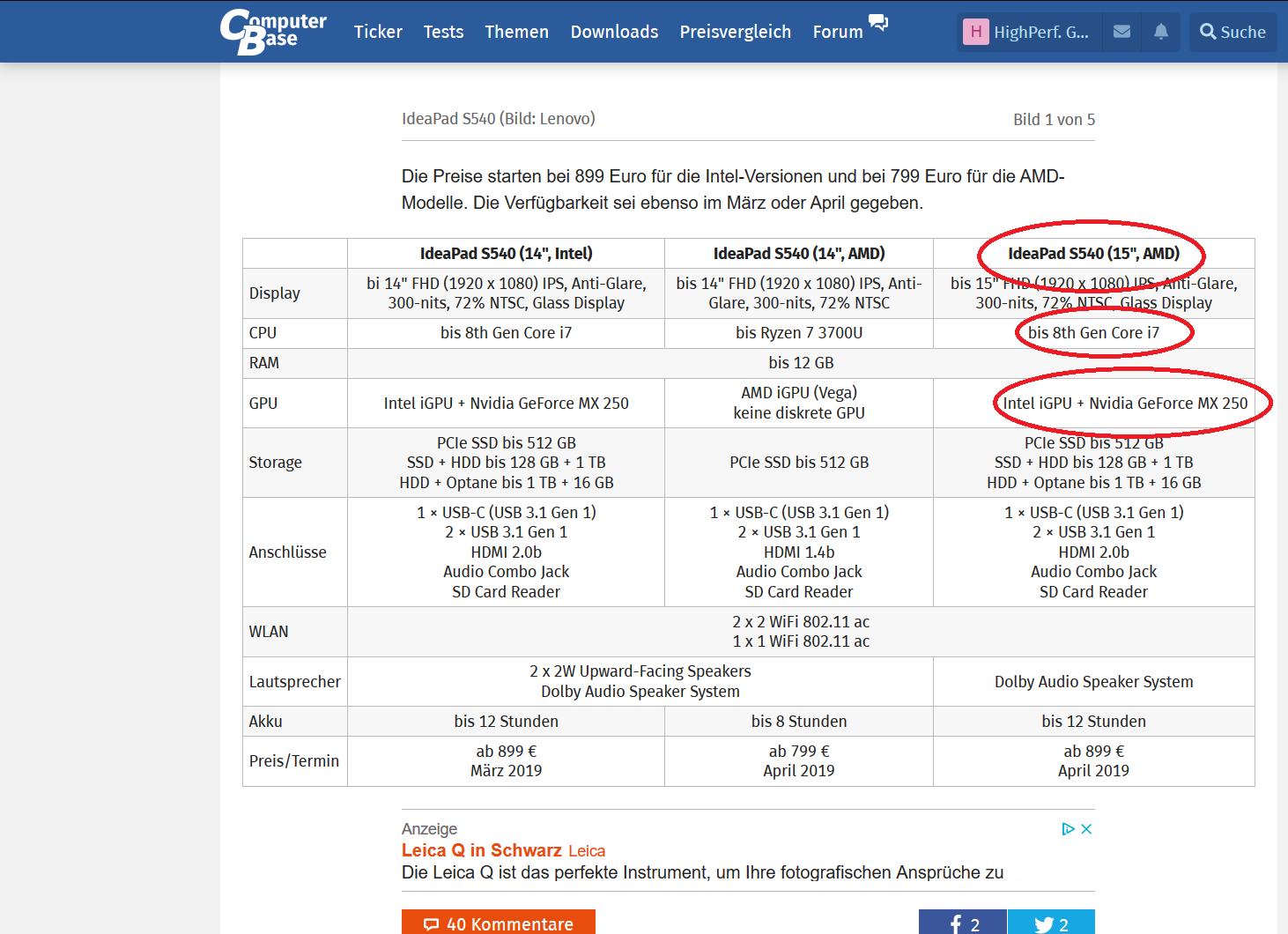Click the Akku row label

tap(266, 722)
